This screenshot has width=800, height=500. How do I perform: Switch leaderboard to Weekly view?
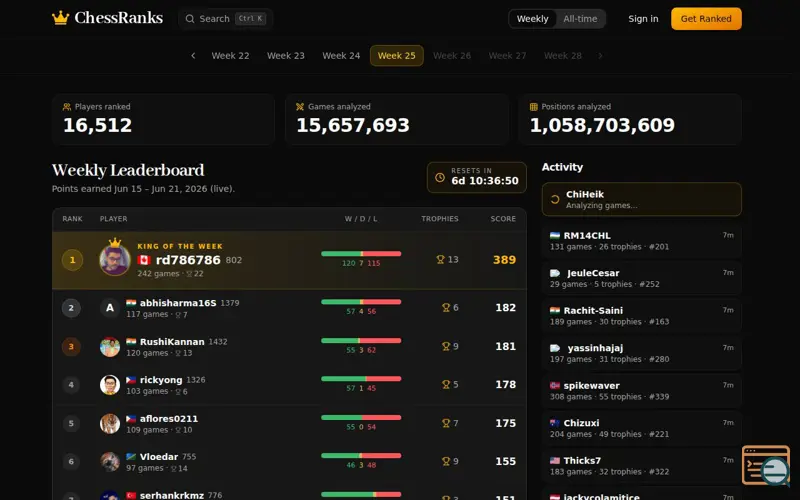click(532, 19)
